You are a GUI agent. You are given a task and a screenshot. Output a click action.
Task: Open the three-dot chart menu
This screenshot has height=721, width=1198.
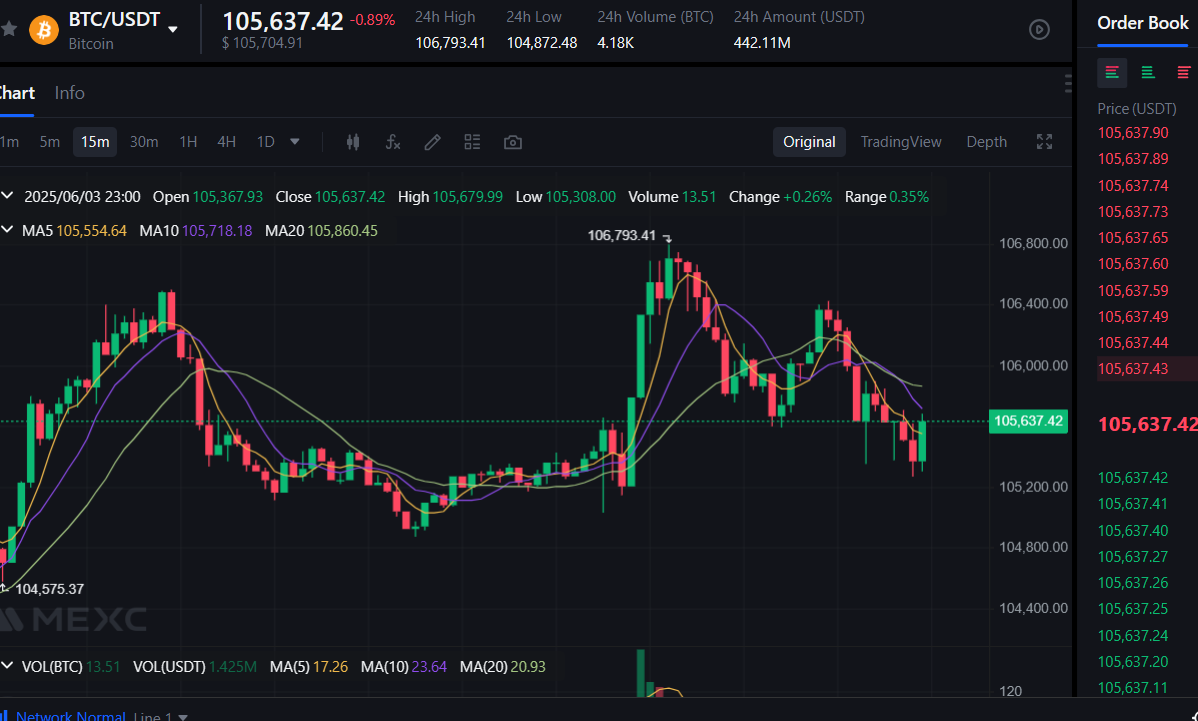click(1068, 82)
